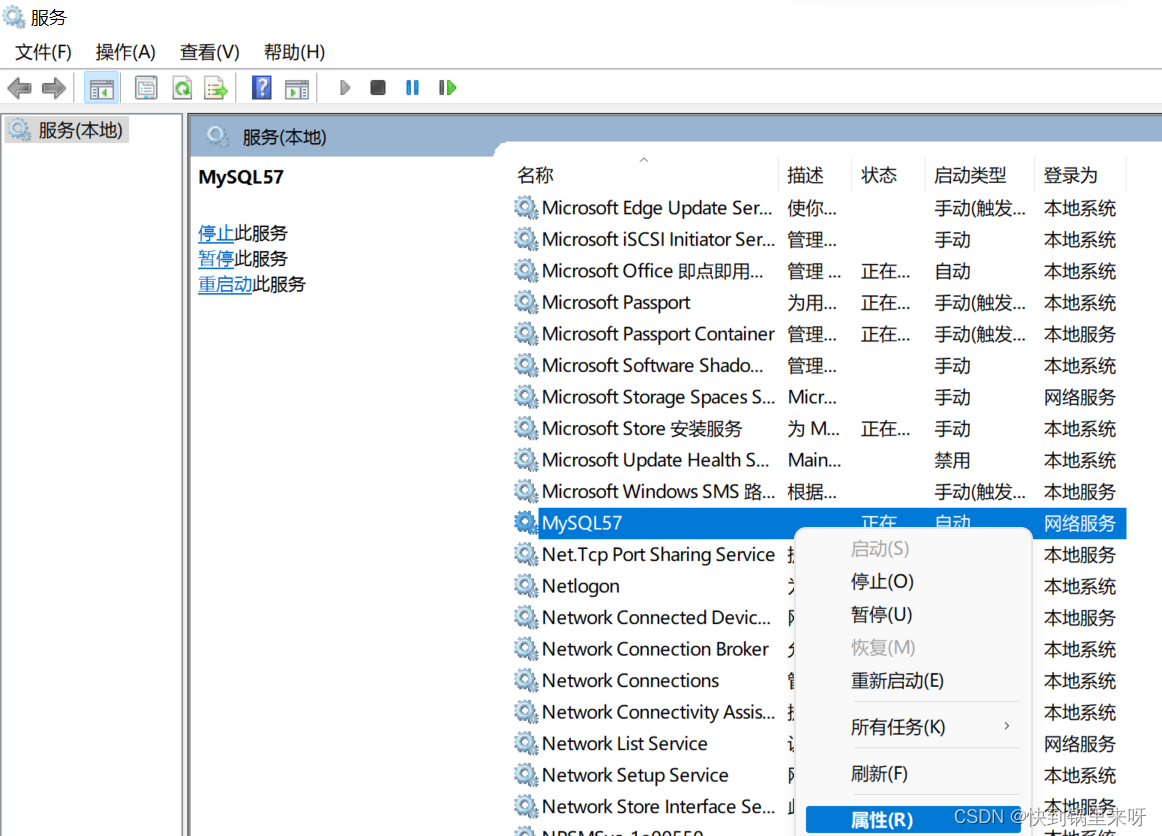Viewport: 1162px width, 836px height.
Task: Select Network Connected Devices service row
Action: click(x=652, y=617)
